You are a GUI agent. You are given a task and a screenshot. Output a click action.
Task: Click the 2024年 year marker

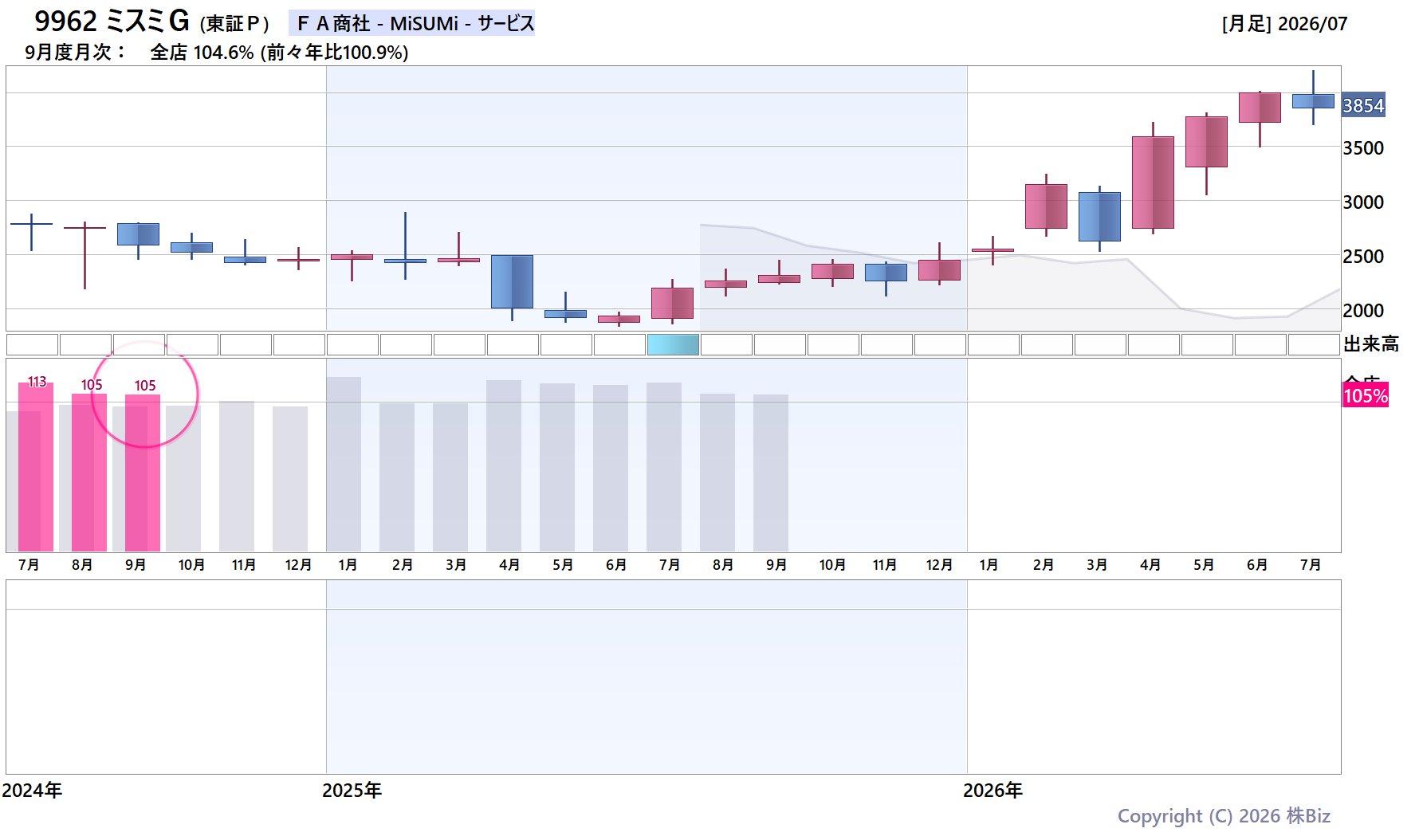pos(32,790)
